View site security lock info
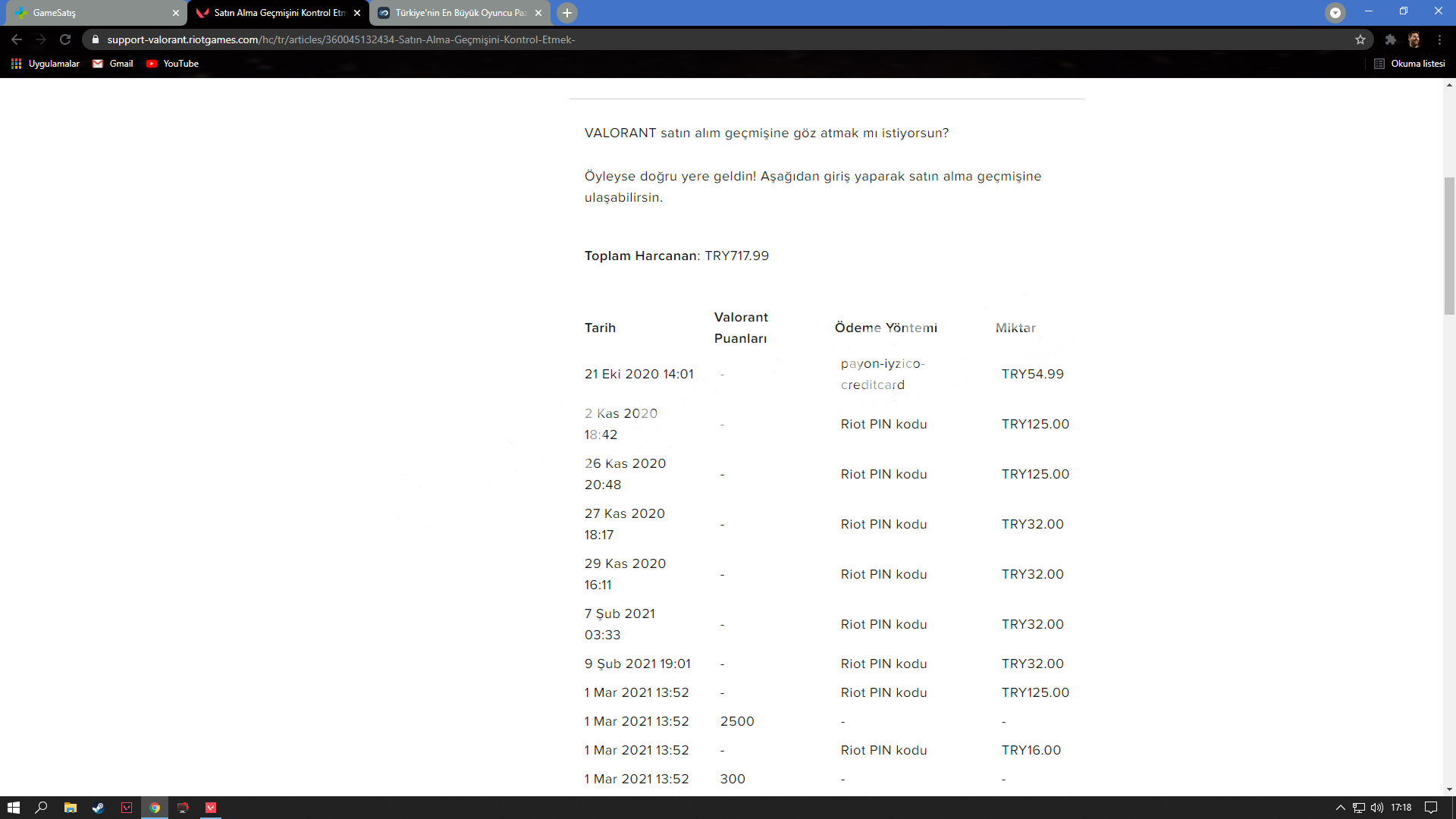 pyautogui.click(x=95, y=39)
